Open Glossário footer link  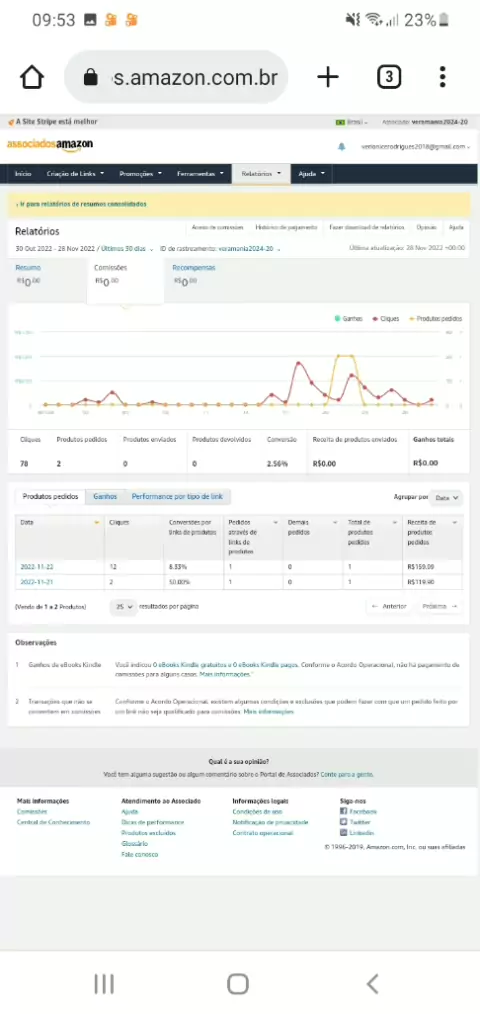click(135, 844)
